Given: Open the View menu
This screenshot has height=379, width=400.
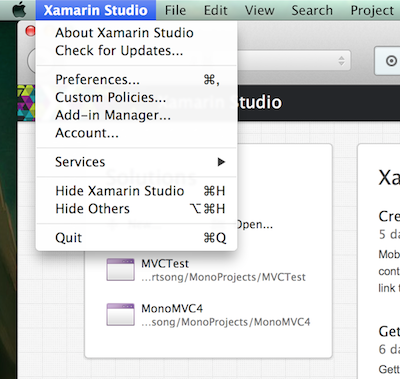Looking at the screenshot, I should click(259, 10).
